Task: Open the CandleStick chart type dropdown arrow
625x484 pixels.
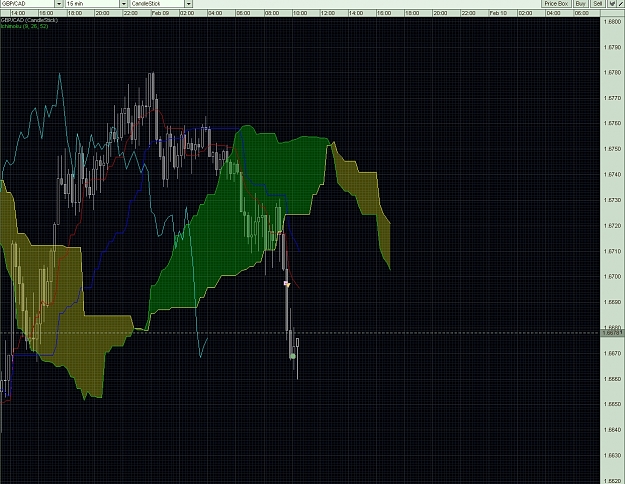Action: pyautogui.click(x=189, y=4)
